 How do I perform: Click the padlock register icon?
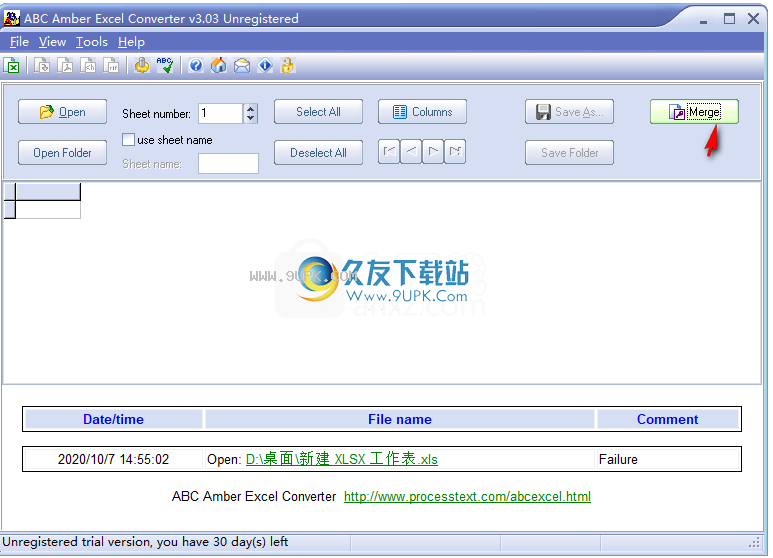(288, 65)
